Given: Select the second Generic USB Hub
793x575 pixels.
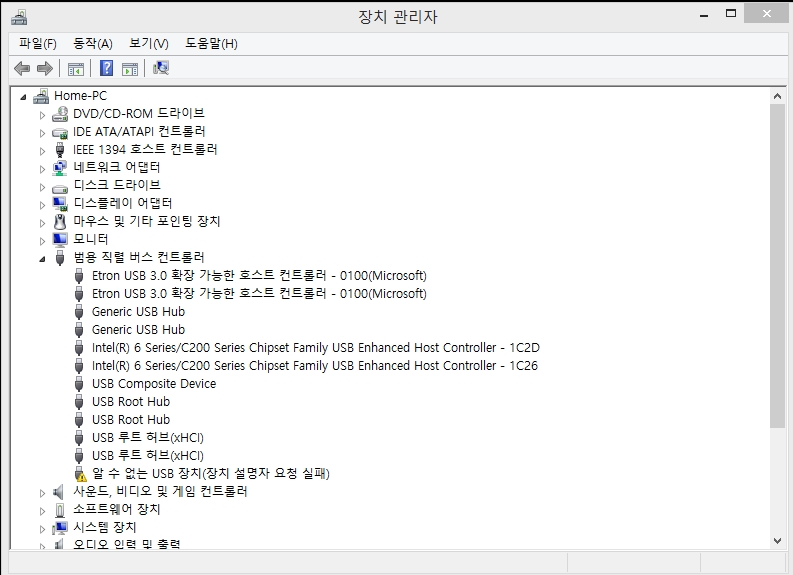Looking at the screenshot, I should 138,330.
